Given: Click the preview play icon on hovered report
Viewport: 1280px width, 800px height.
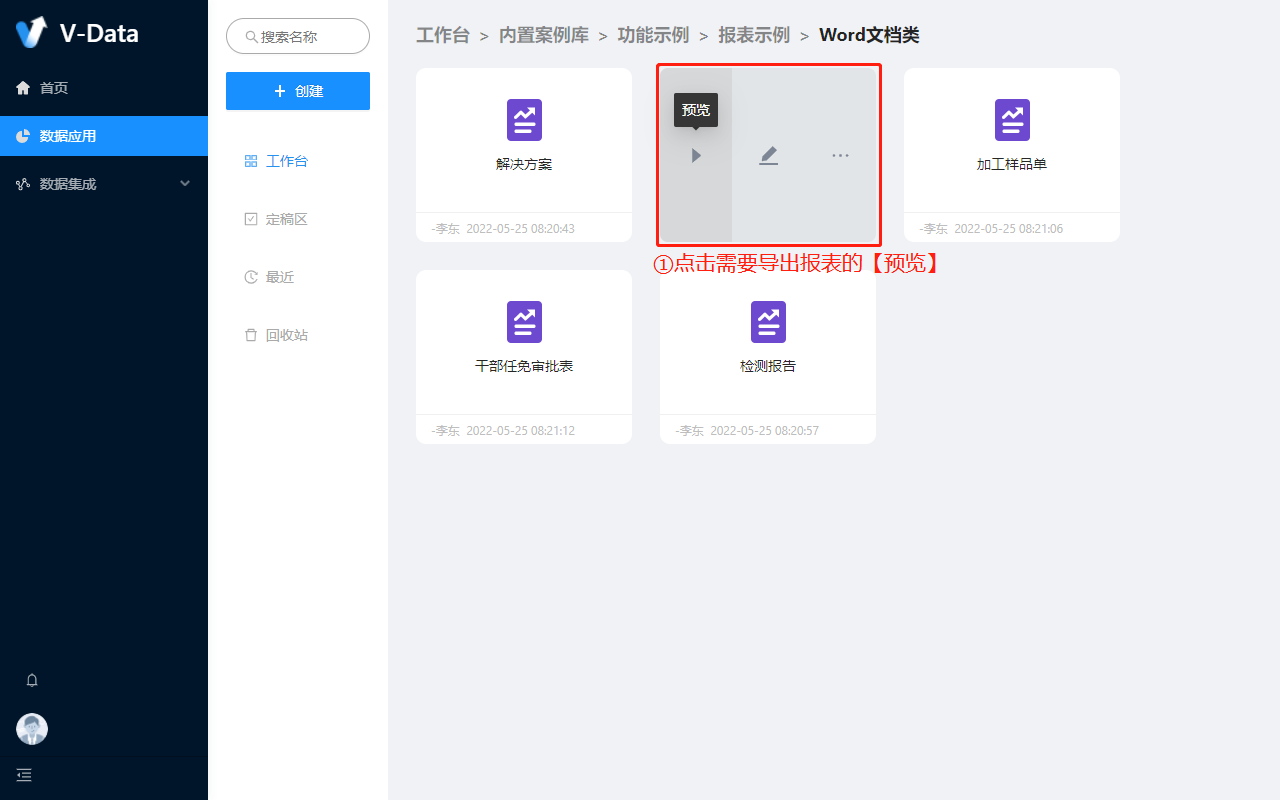Looking at the screenshot, I should (696, 156).
